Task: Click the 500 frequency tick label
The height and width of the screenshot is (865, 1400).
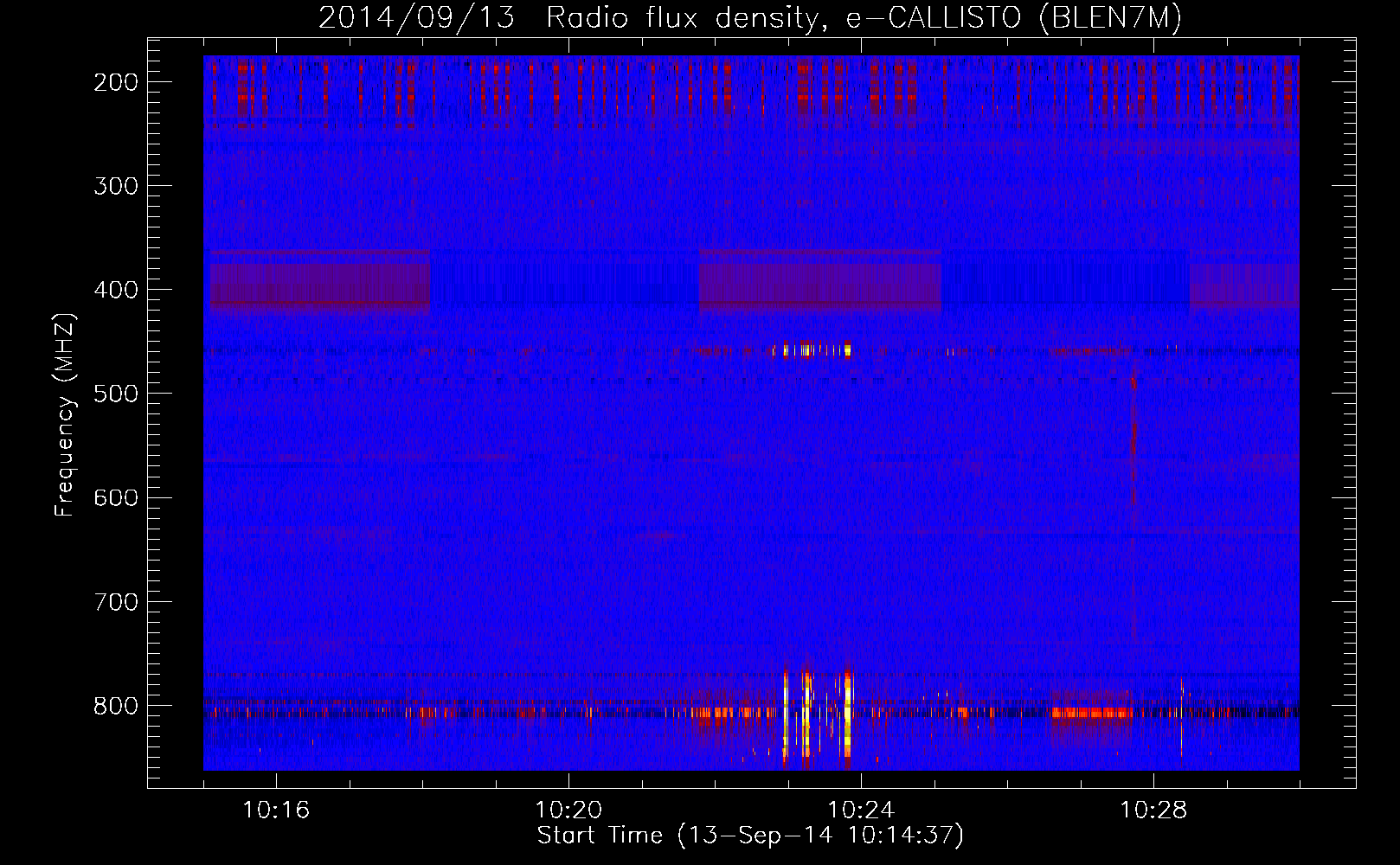Action: click(116, 394)
